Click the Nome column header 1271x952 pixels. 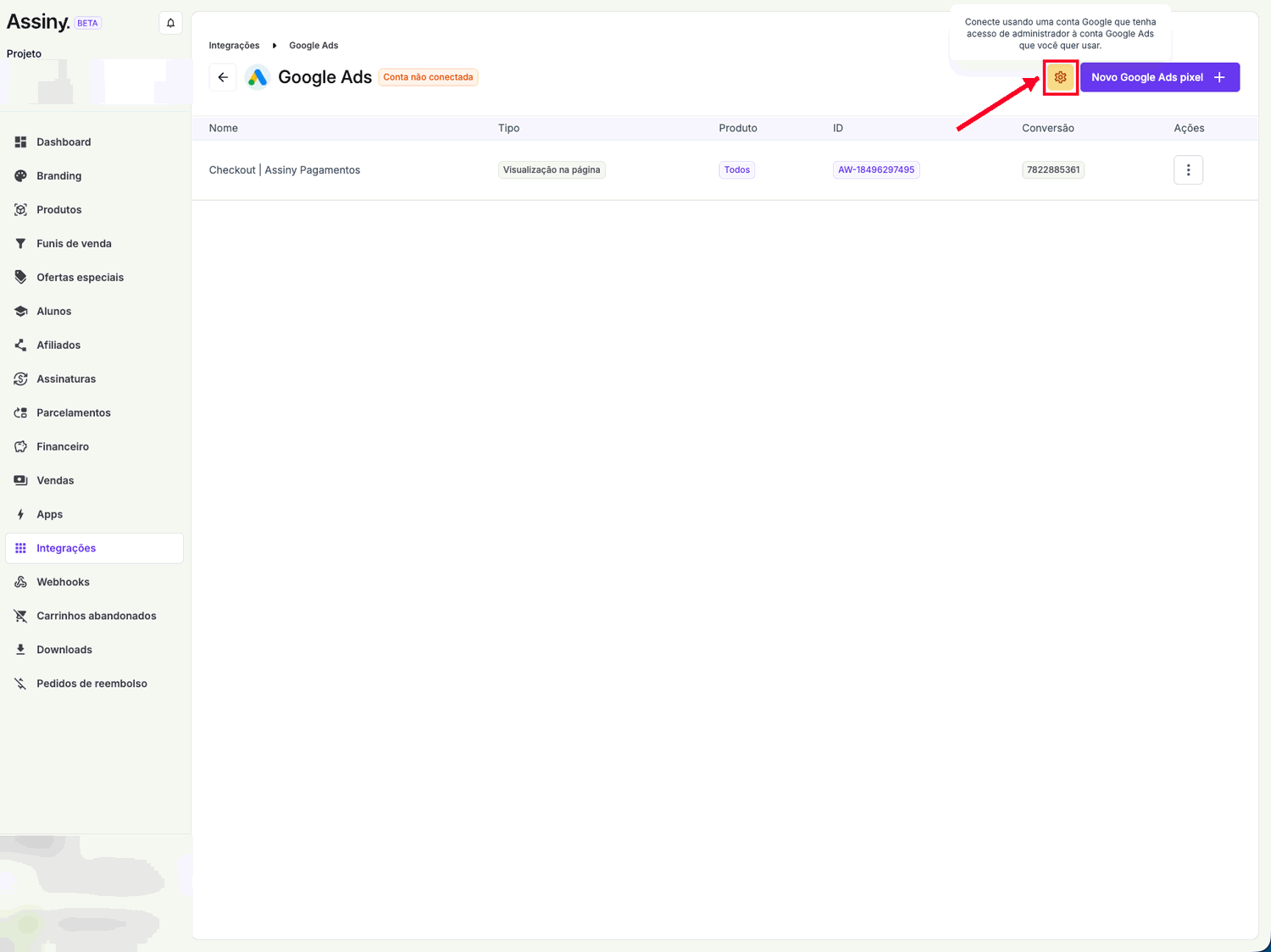pos(224,128)
